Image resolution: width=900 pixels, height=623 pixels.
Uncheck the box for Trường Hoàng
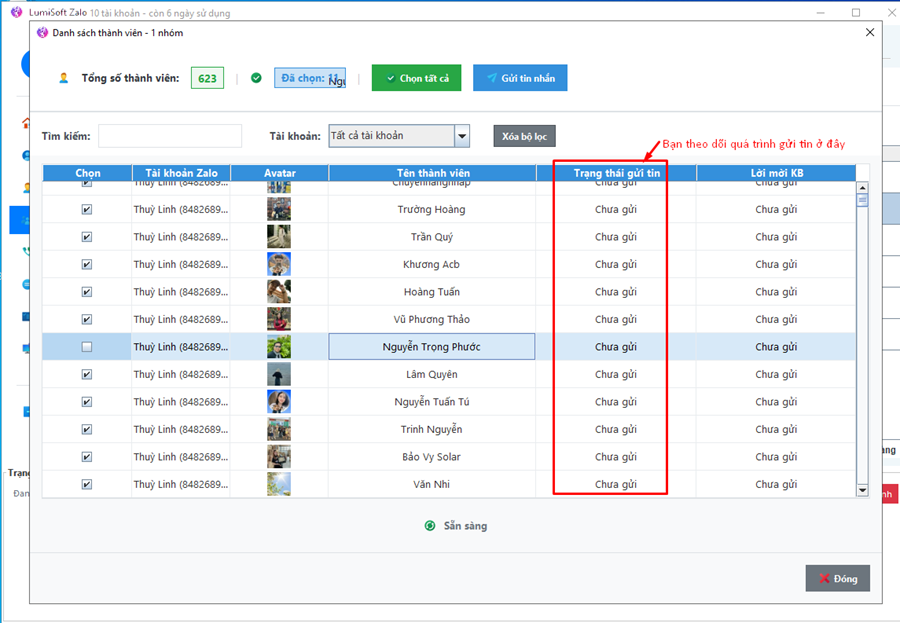coord(87,210)
